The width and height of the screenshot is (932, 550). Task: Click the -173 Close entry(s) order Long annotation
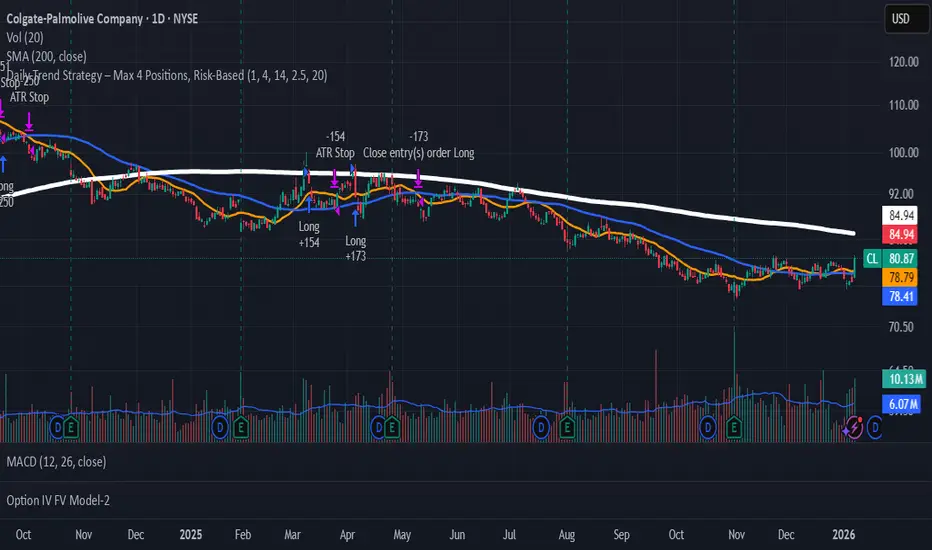pos(419,144)
